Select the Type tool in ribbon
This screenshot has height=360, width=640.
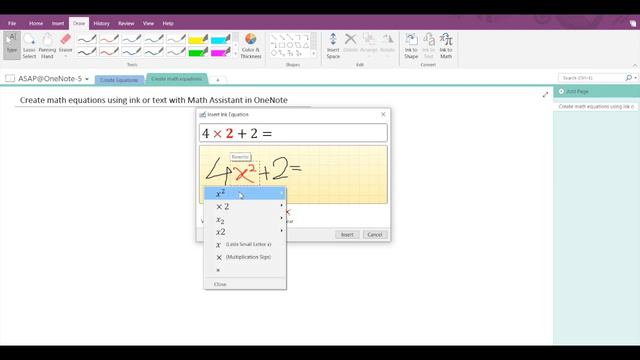[x=12, y=45]
